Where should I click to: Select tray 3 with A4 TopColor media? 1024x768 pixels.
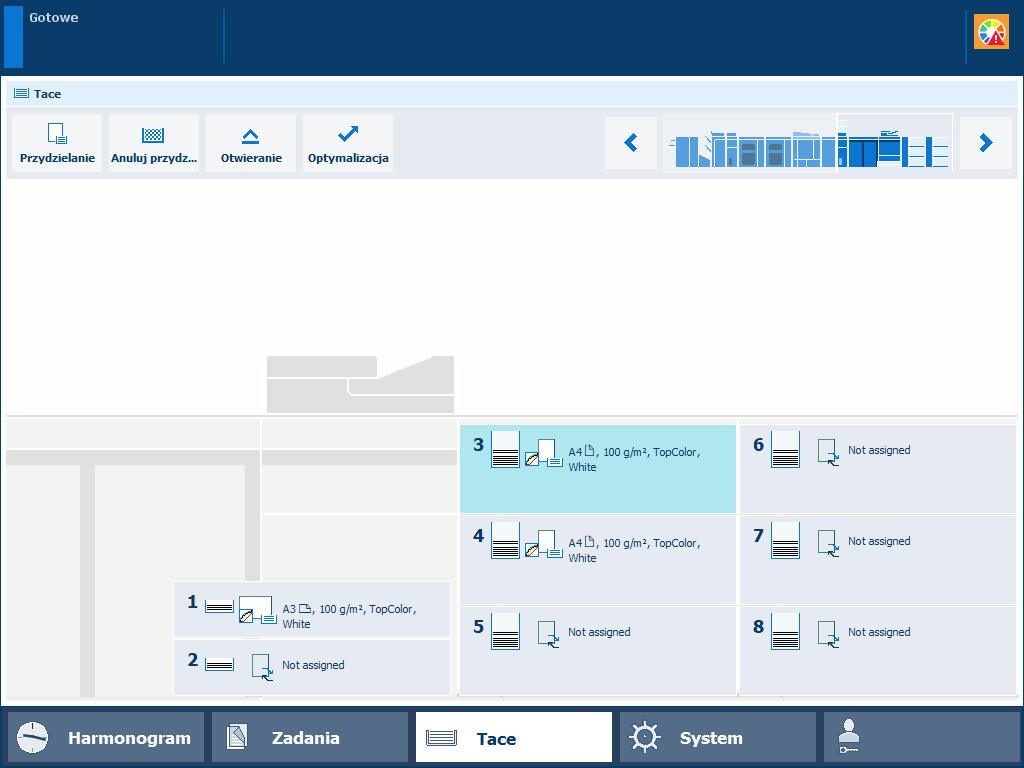point(598,469)
